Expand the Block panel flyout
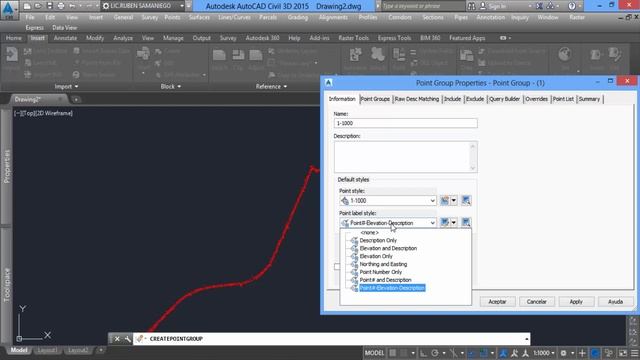 171,87
